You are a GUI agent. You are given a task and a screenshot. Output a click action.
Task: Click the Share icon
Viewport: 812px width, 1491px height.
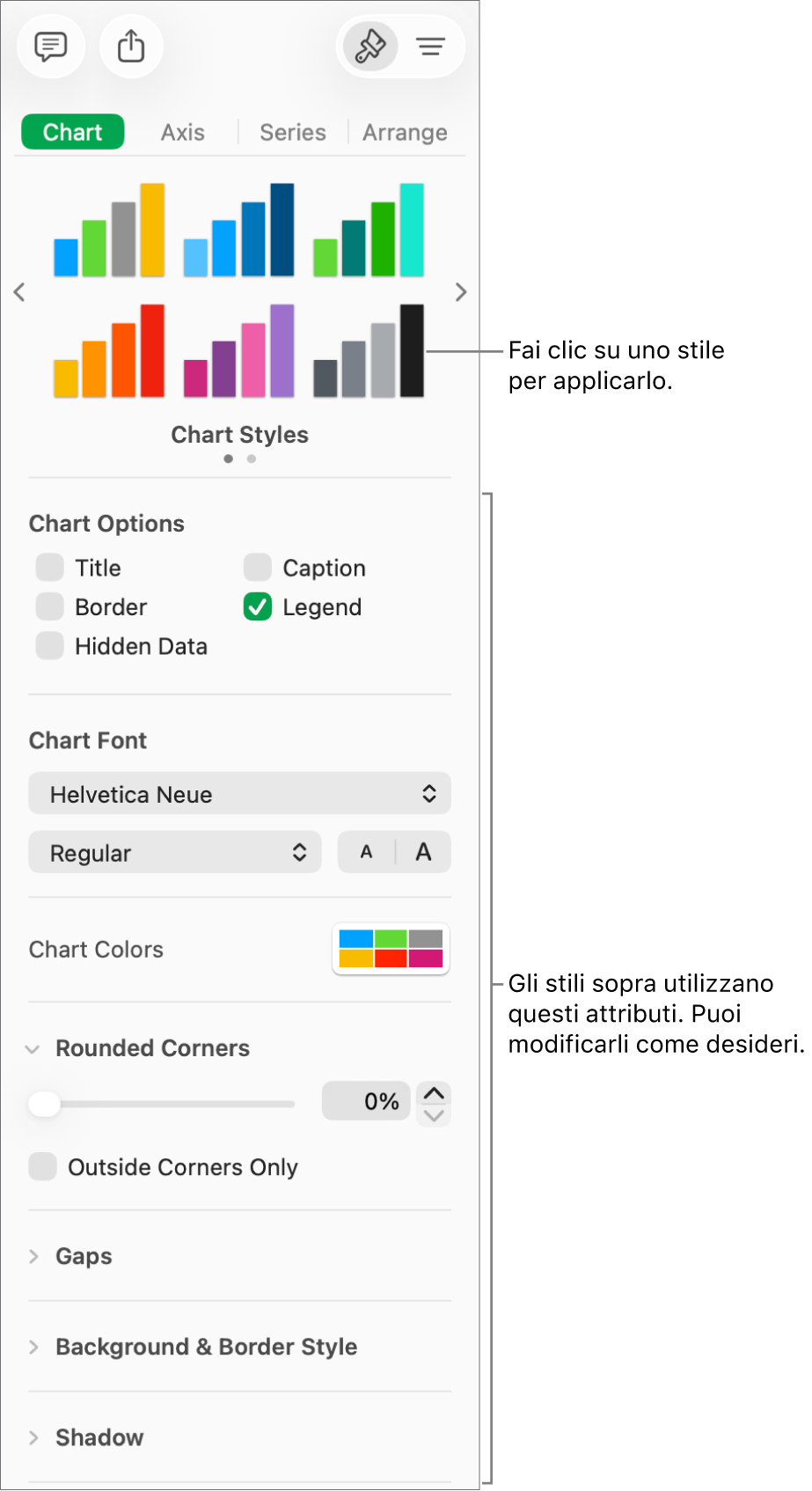click(x=130, y=46)
